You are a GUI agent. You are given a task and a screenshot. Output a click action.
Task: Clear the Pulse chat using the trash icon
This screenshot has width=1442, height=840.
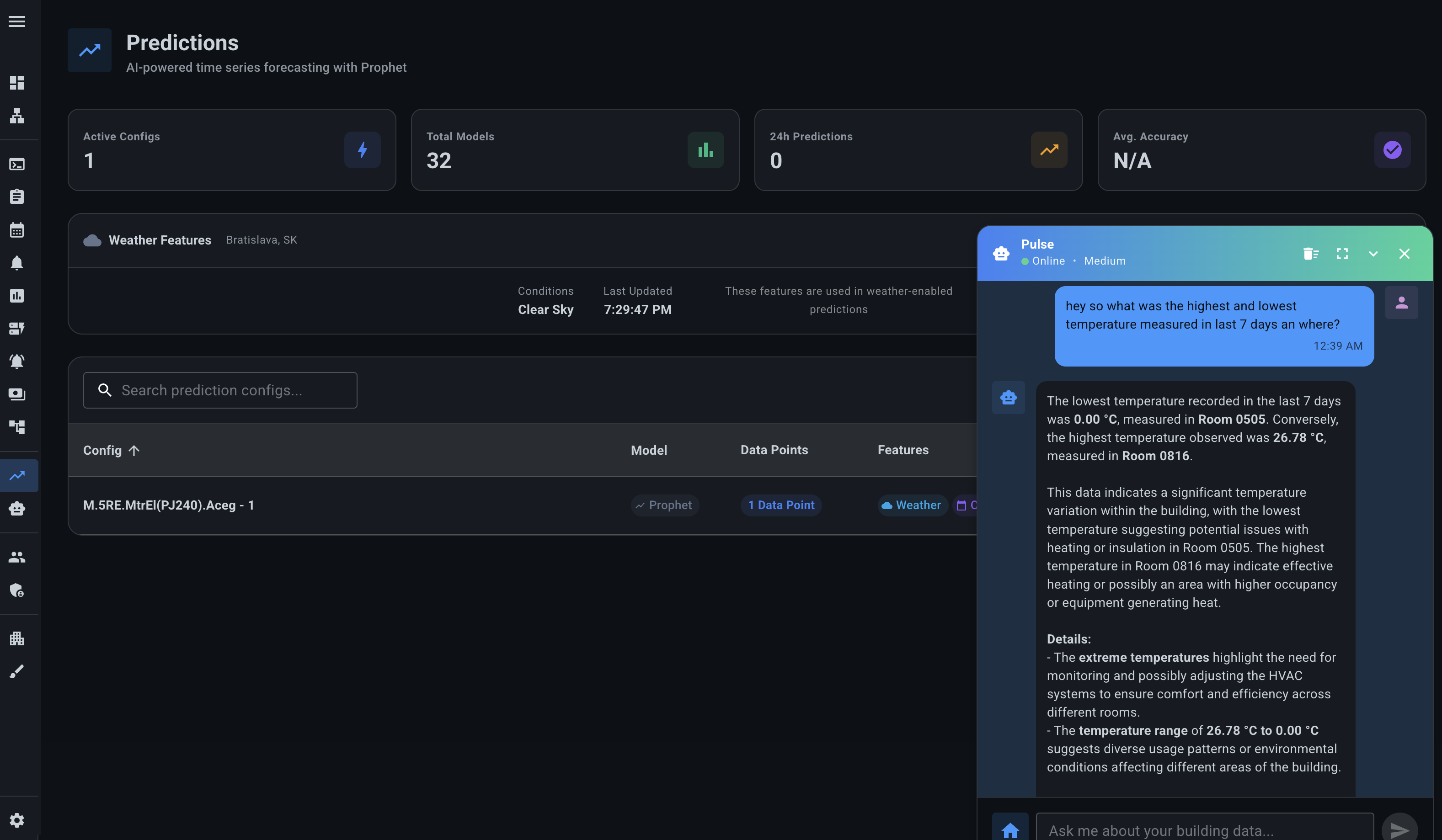click(x=1312, y=253)
